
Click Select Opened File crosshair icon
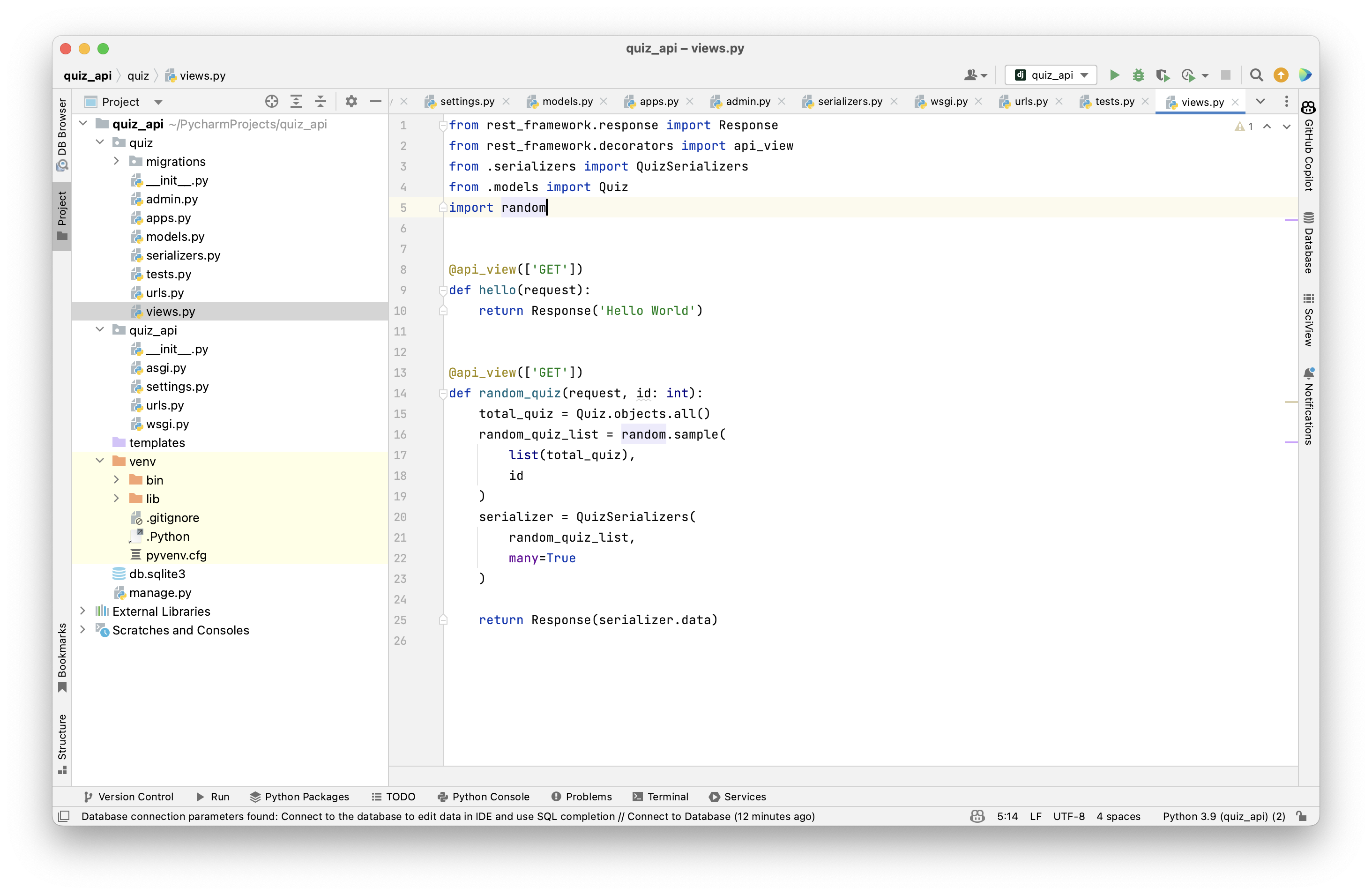coord(271,101)
